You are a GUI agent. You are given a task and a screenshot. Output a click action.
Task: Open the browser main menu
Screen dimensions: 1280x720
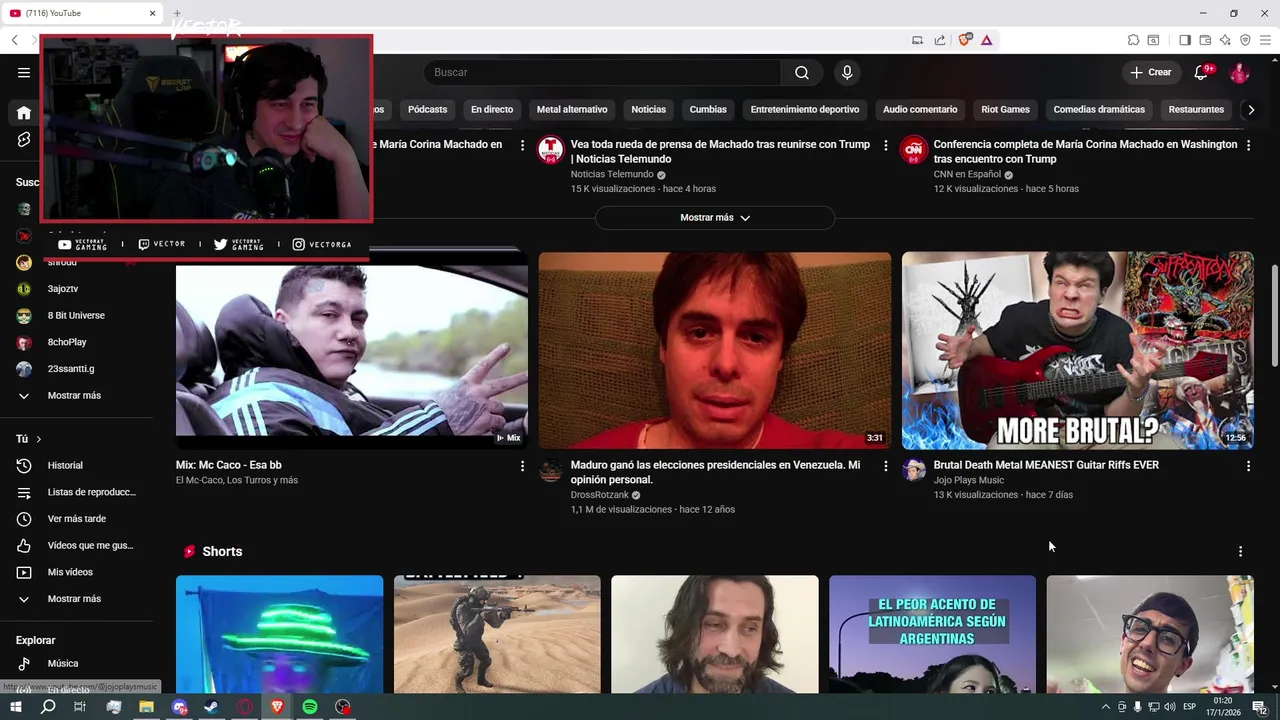coord(1265,40)
